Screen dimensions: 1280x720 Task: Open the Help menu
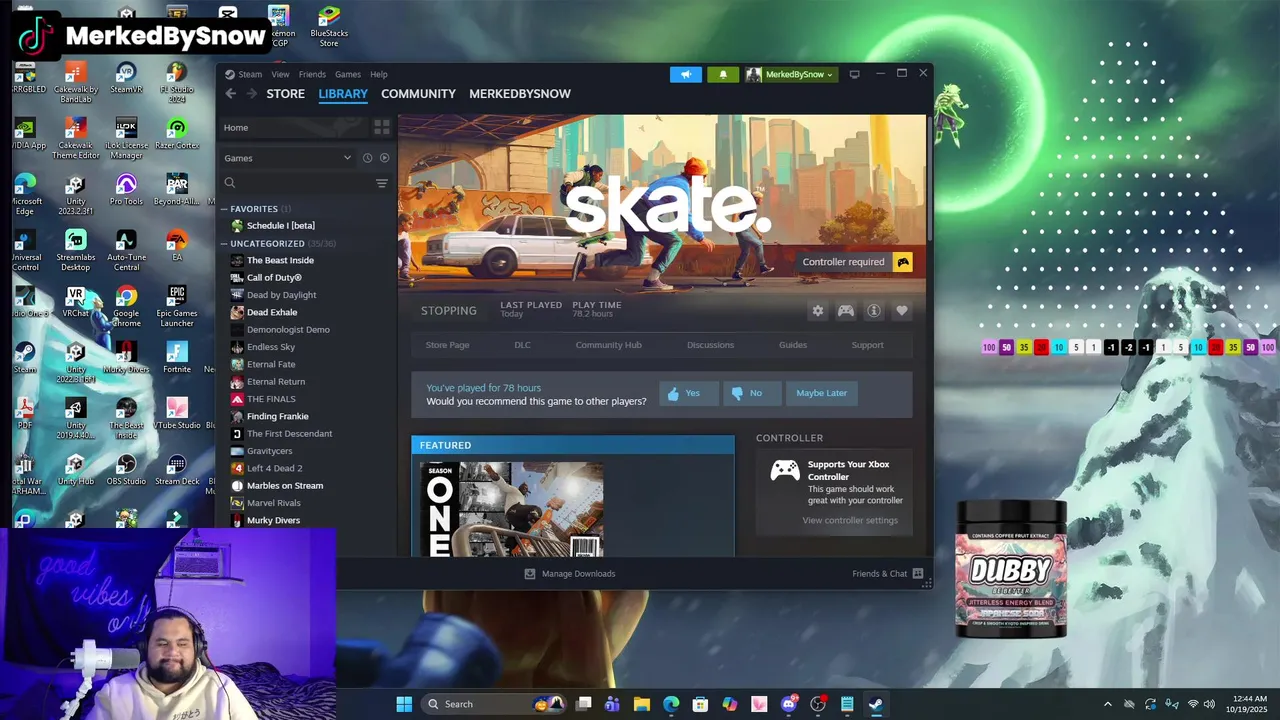coord(379,74)
